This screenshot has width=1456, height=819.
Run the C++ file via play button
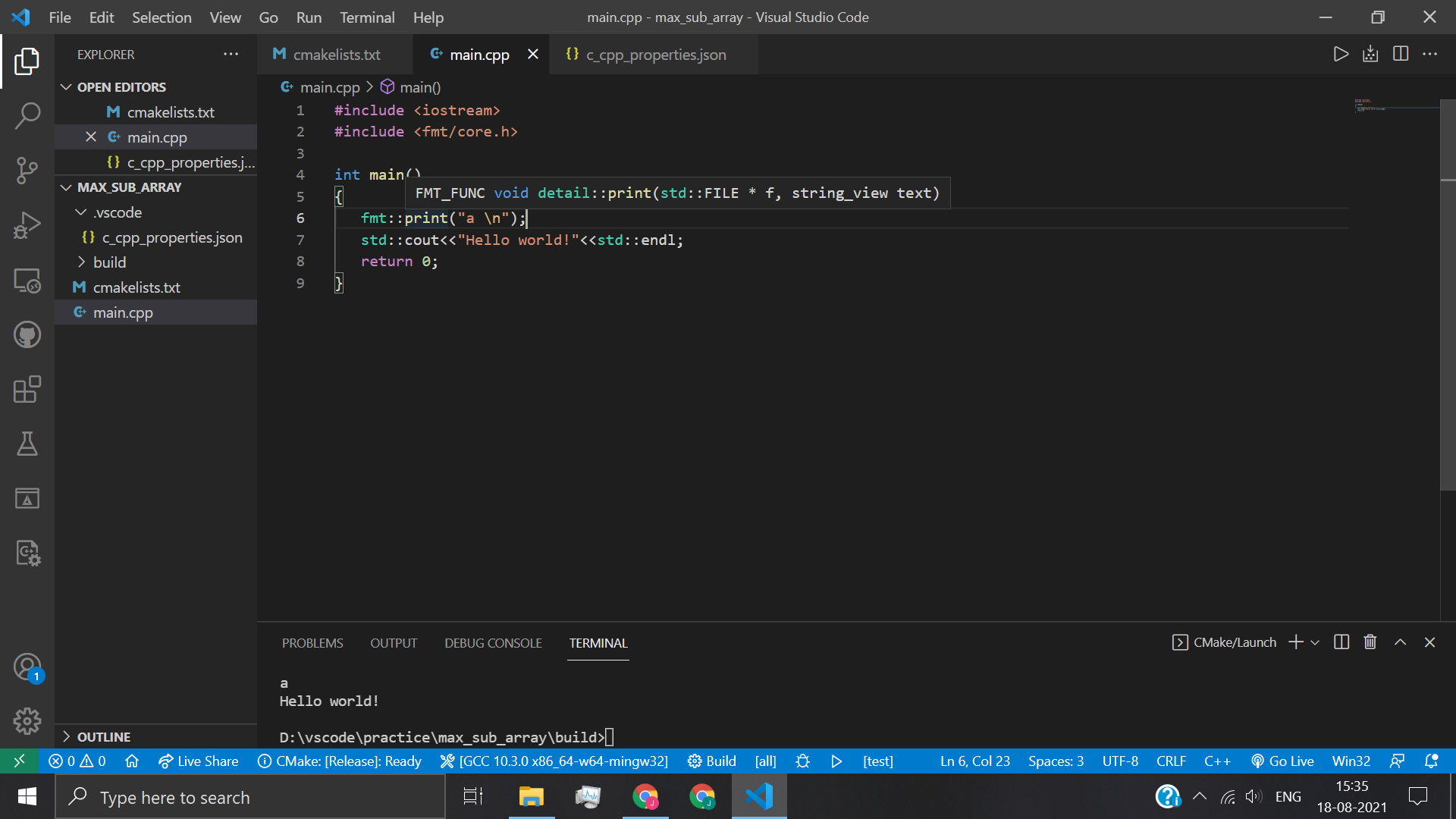pos(1341,54)
